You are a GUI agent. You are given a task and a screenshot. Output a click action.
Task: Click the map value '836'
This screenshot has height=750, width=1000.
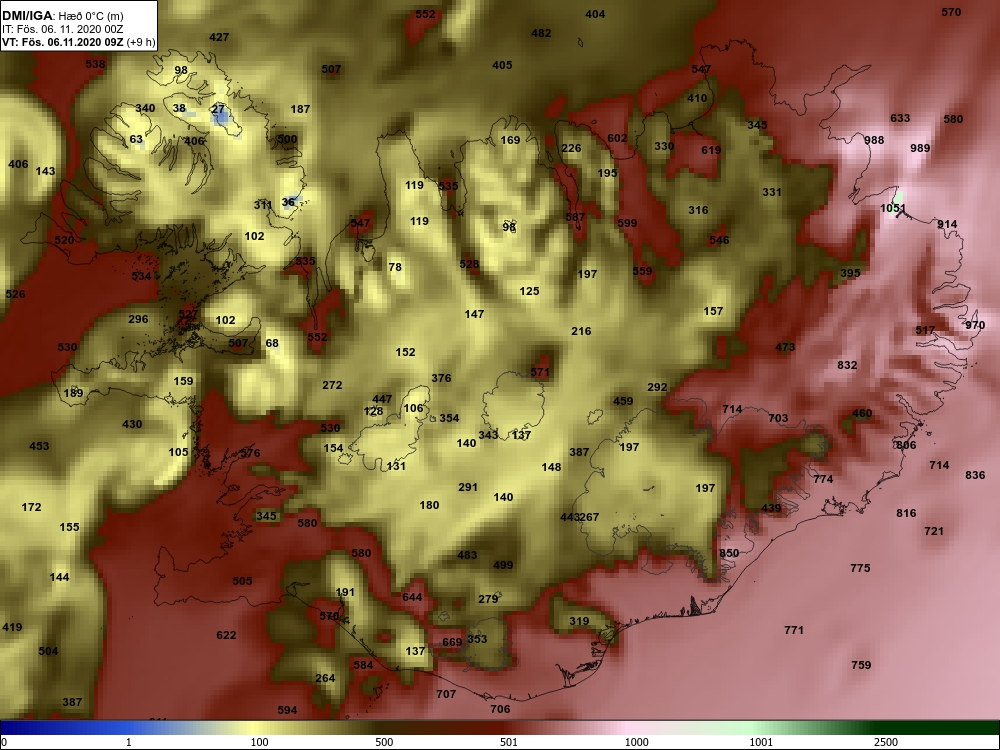point(975,474)
